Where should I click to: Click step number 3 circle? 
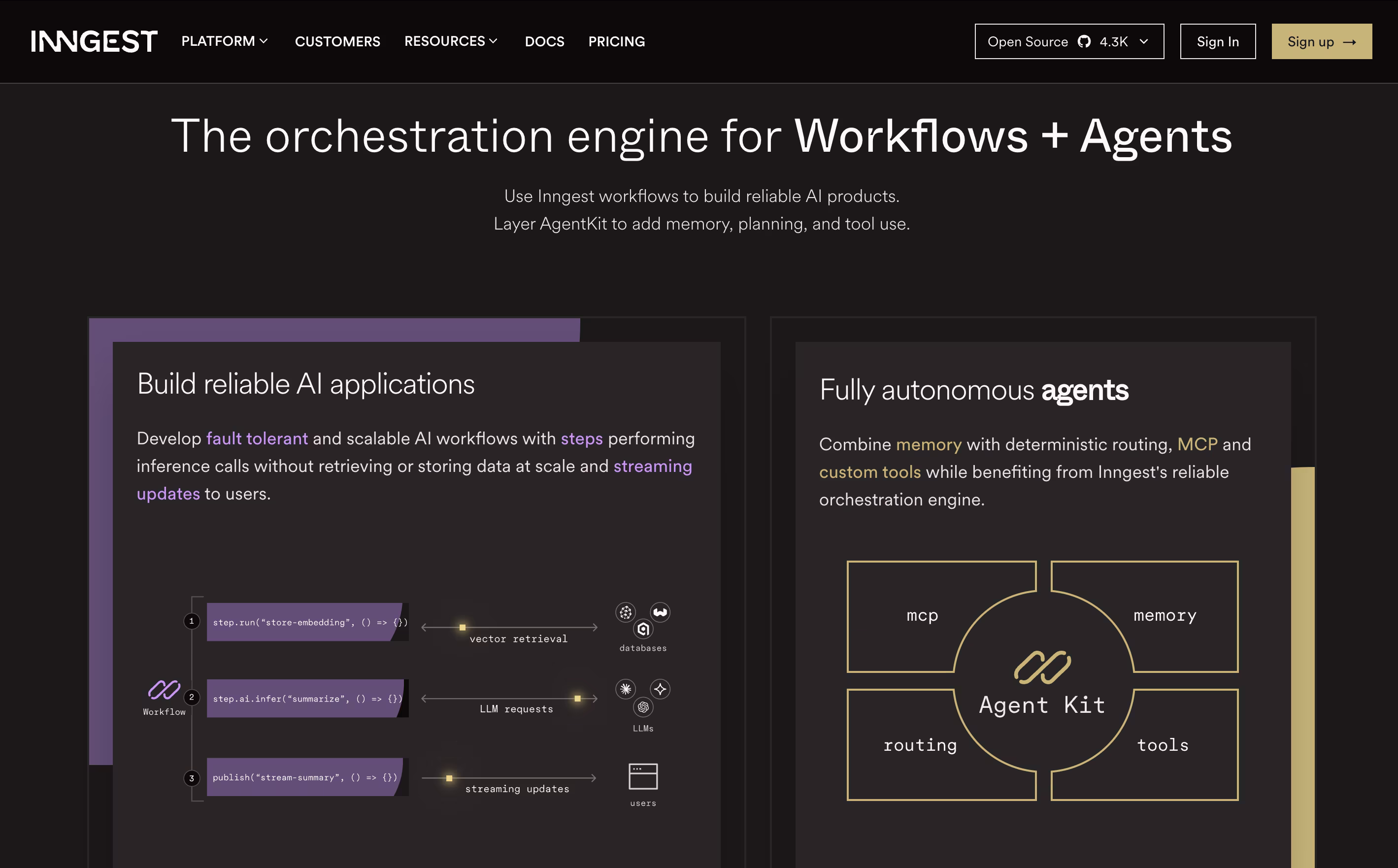pyautogui.click(x=192, y=778)
